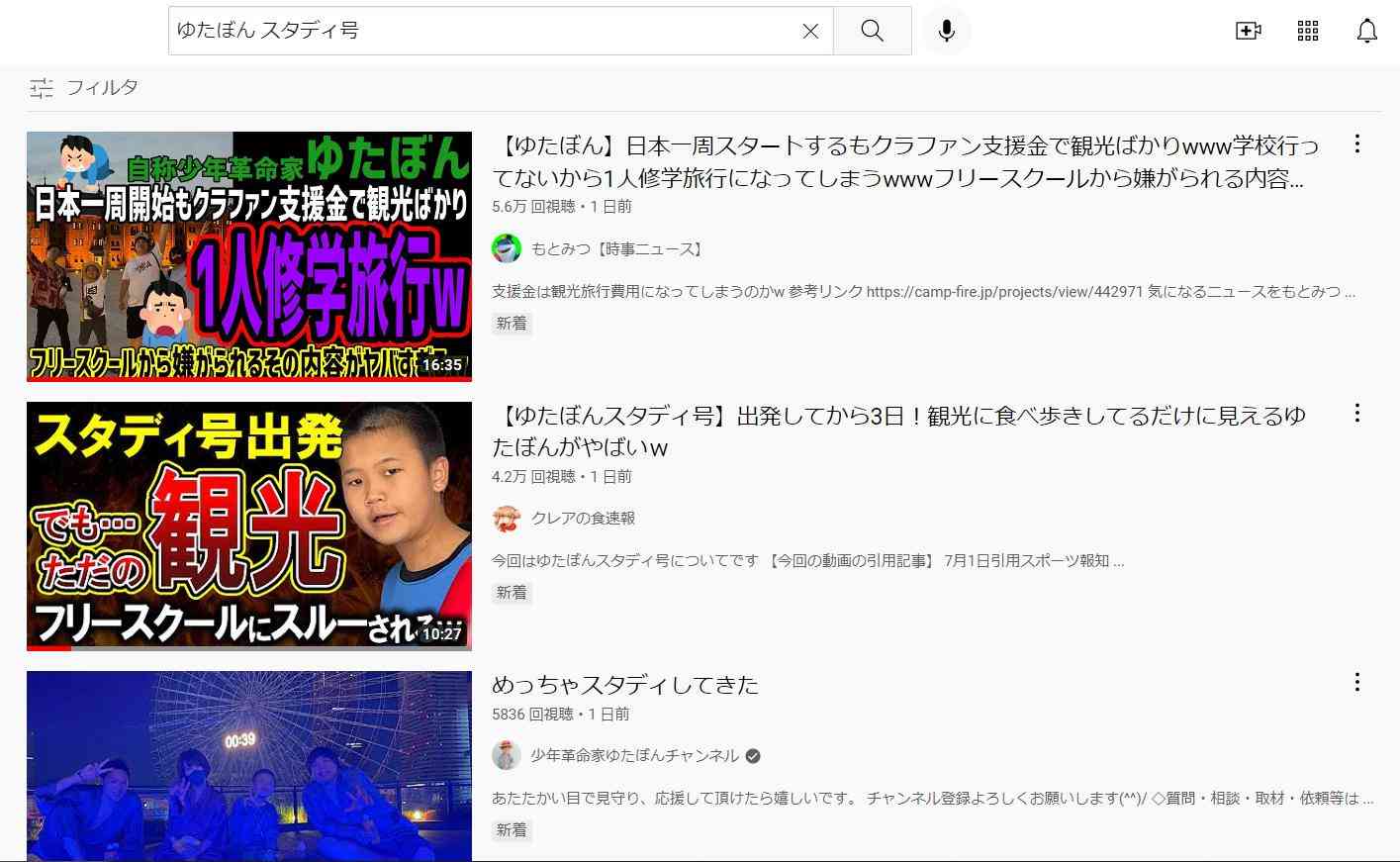The image size is (1400, 862).
Task: Click the magnifying glass search button
Action: [872, 31]
